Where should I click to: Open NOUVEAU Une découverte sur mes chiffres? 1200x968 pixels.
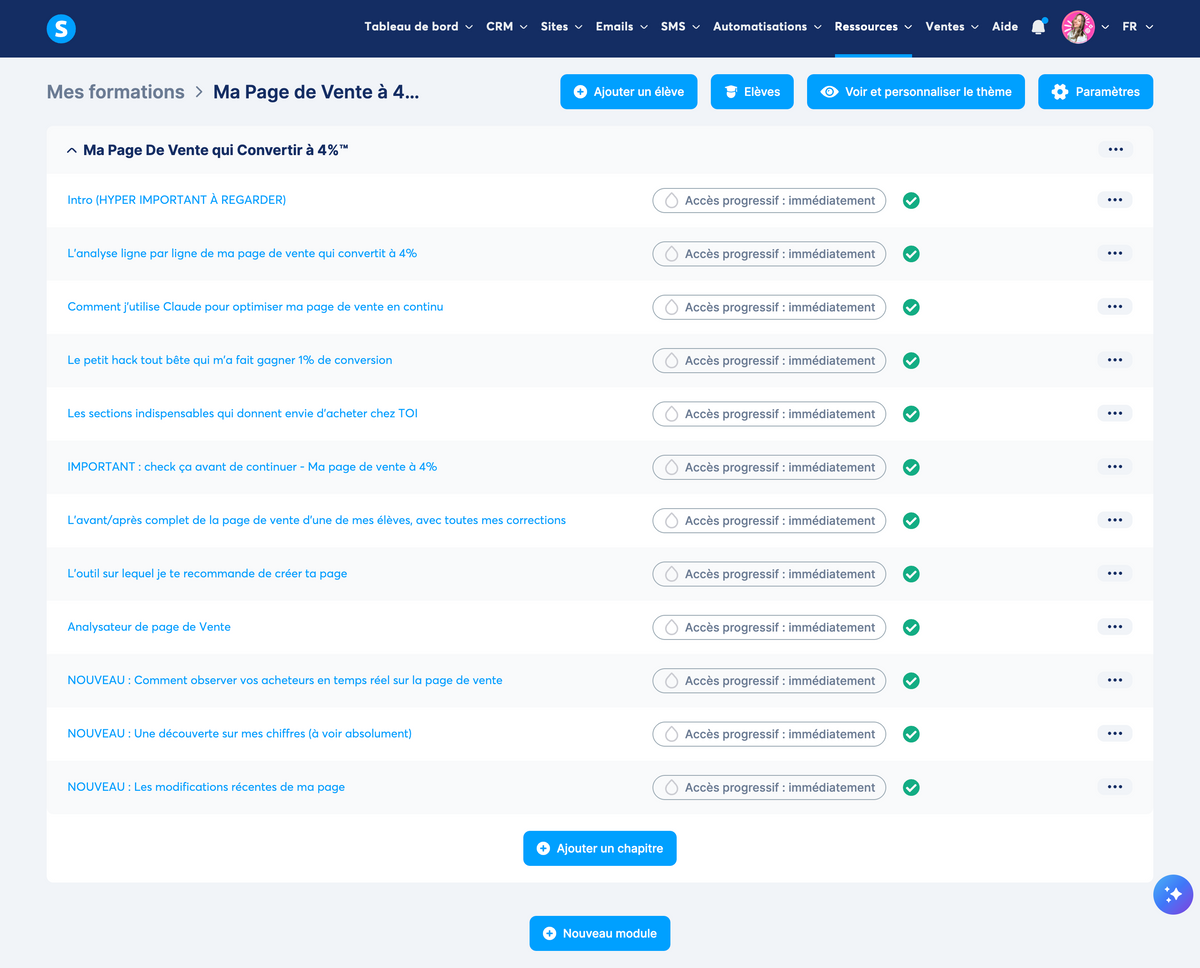pos(240,734)
